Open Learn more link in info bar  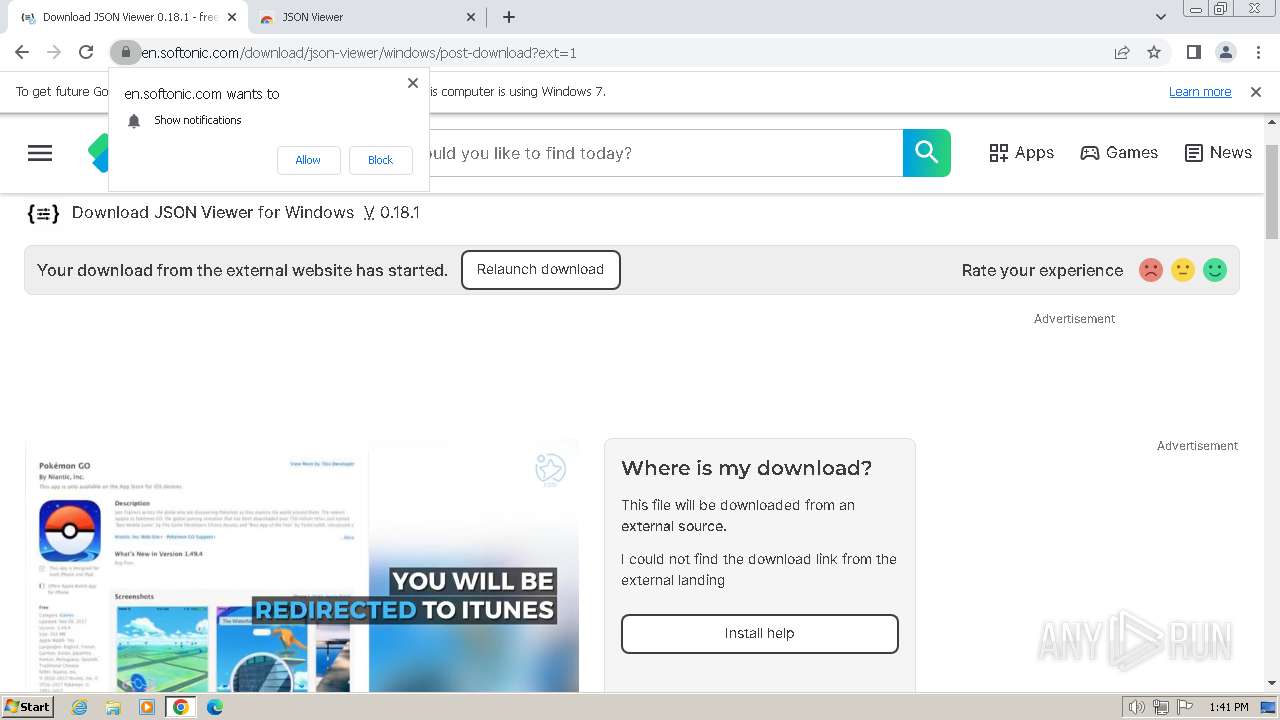(1200, 91)
